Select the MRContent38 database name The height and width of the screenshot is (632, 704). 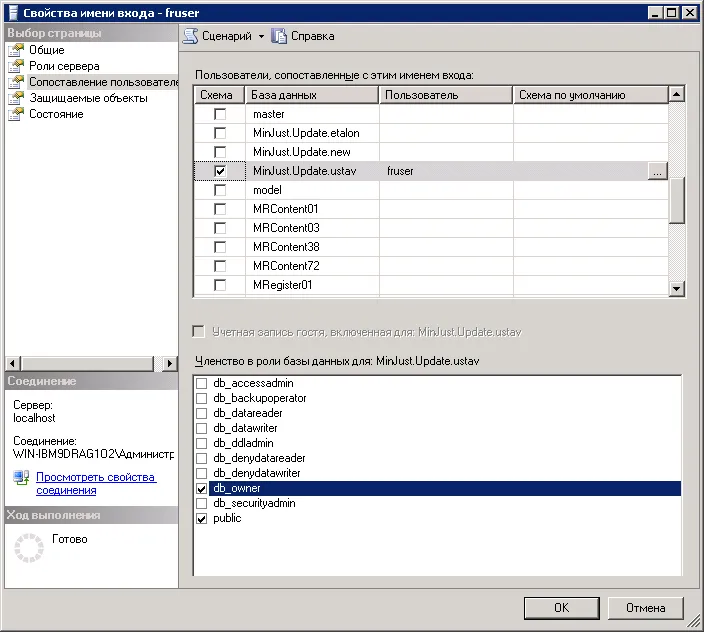point(286,247)
